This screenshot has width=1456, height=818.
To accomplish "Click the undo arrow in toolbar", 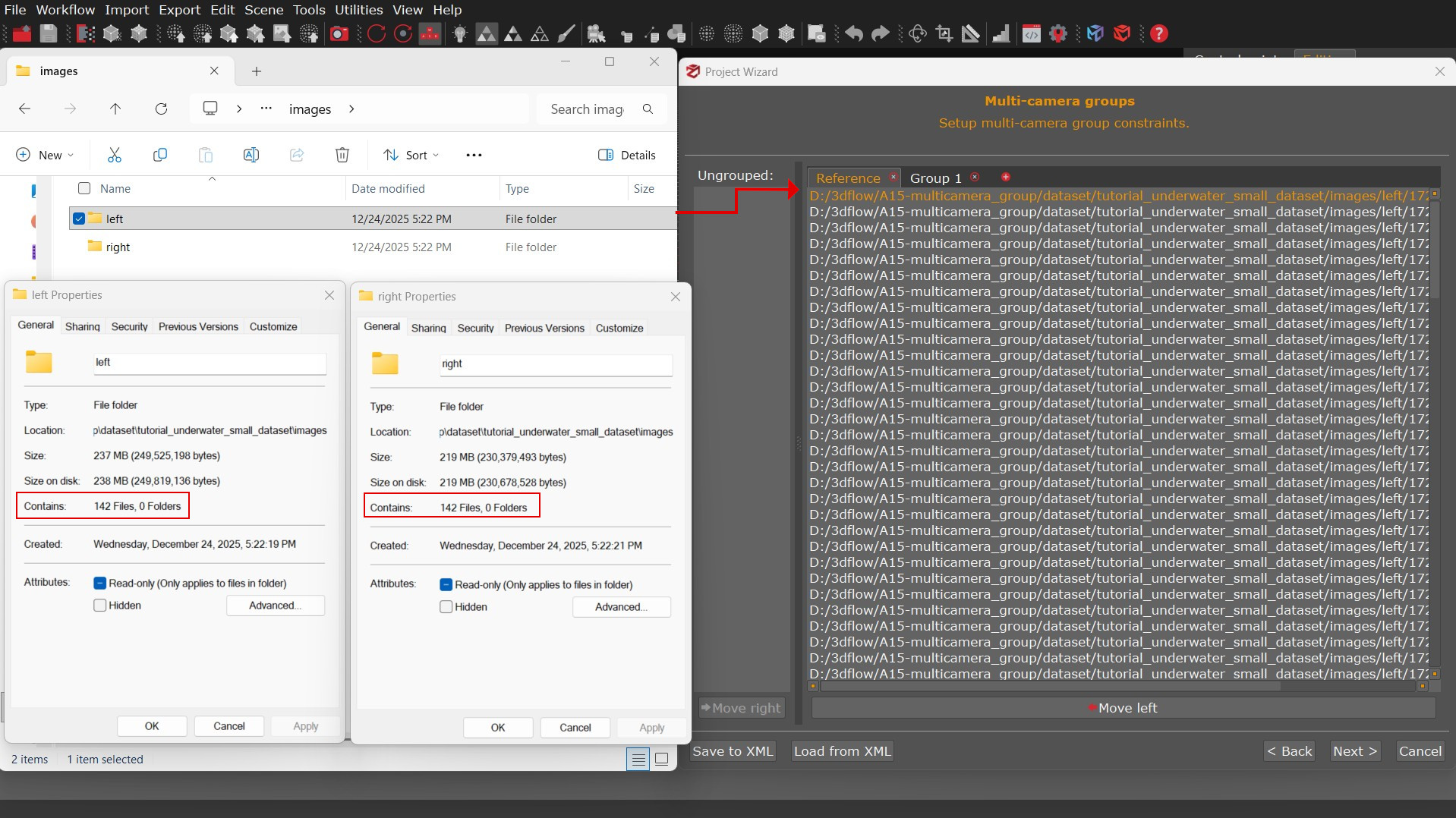I will pyautogui.click(x=854, y=33).
